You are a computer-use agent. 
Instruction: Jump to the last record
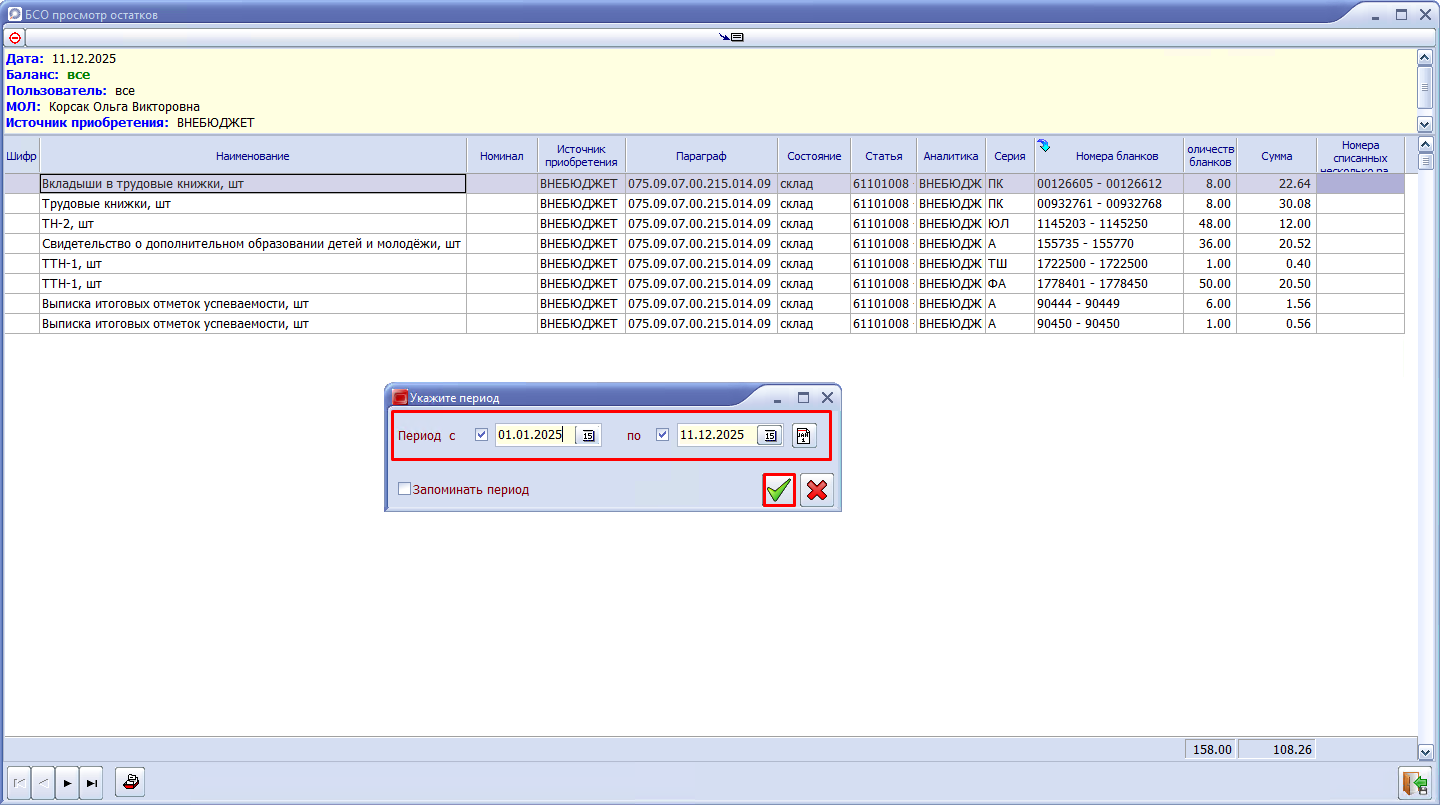92,783
